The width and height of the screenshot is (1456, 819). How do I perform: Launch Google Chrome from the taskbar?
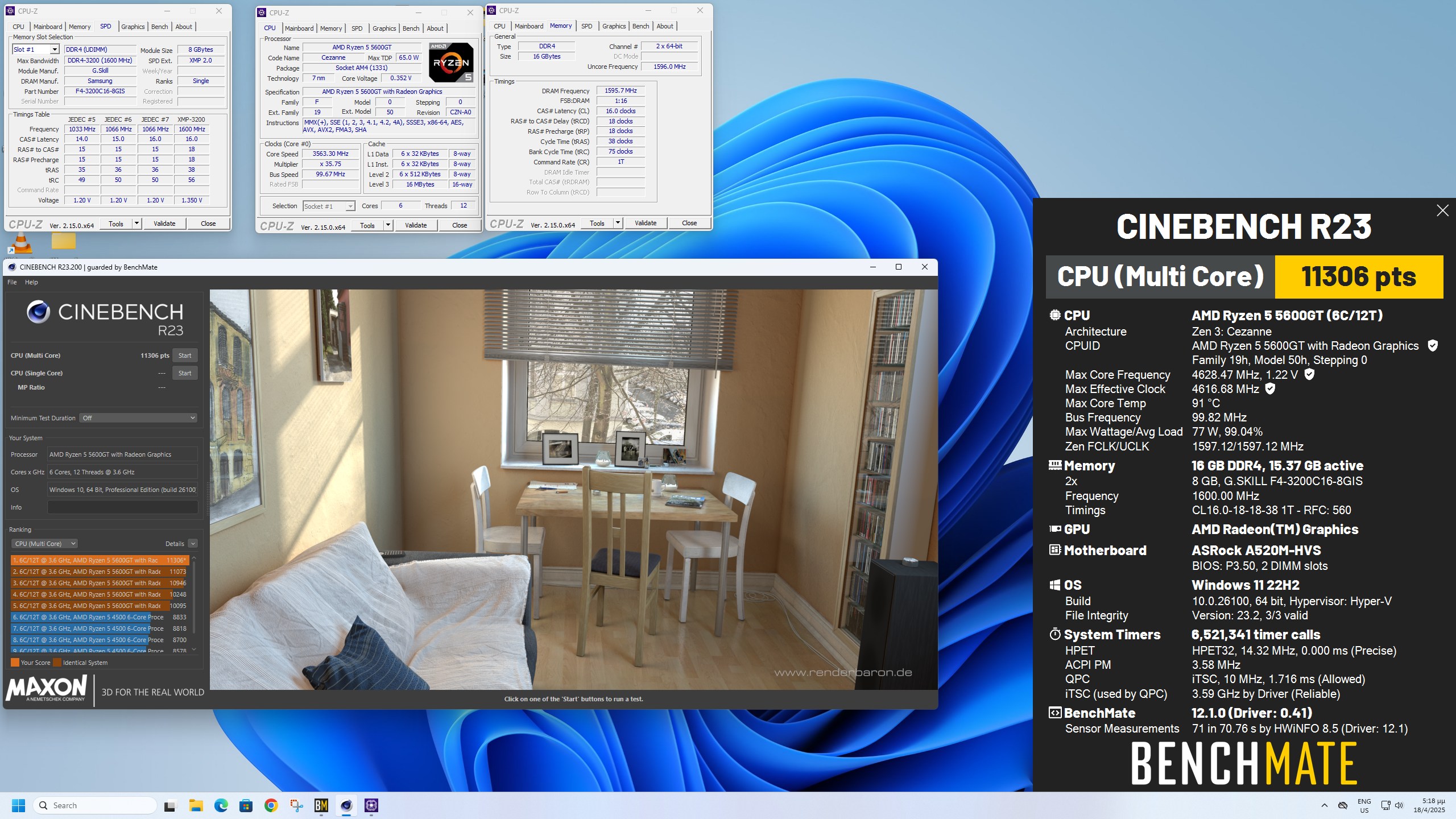click(x=271, y=805)
